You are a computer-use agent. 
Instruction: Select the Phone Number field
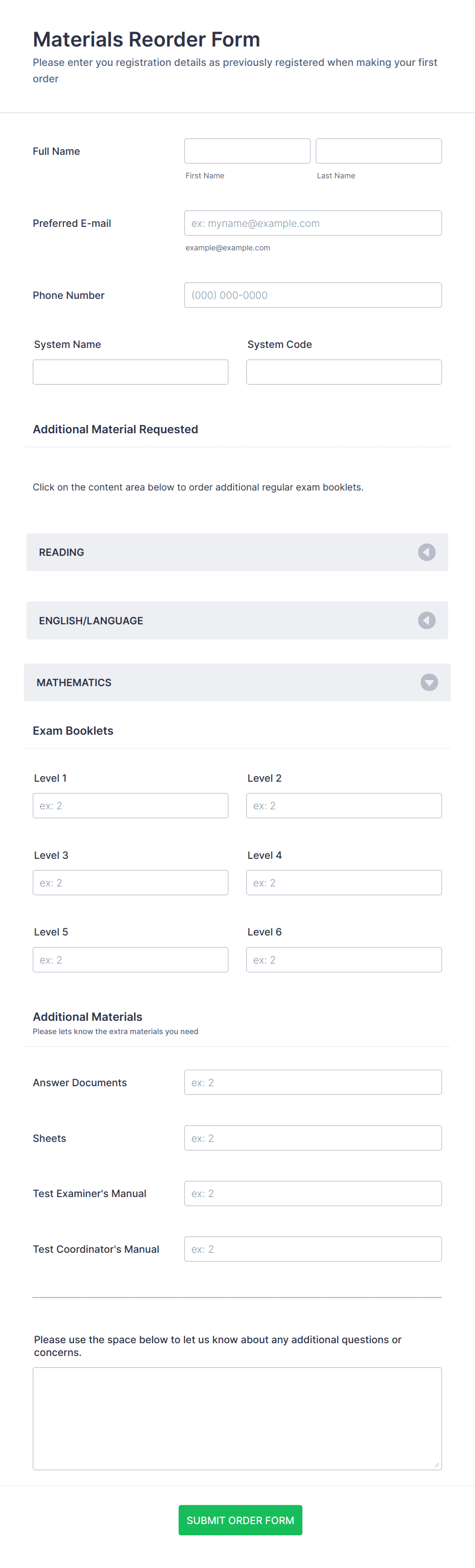pos(313,295)
